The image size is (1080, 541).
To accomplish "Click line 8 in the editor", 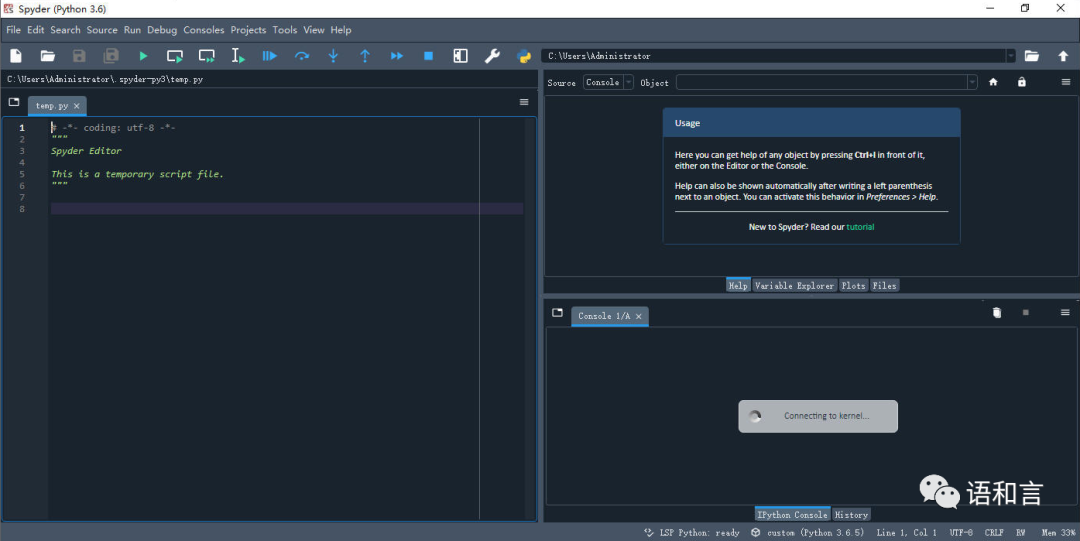I will pos(287,209).
